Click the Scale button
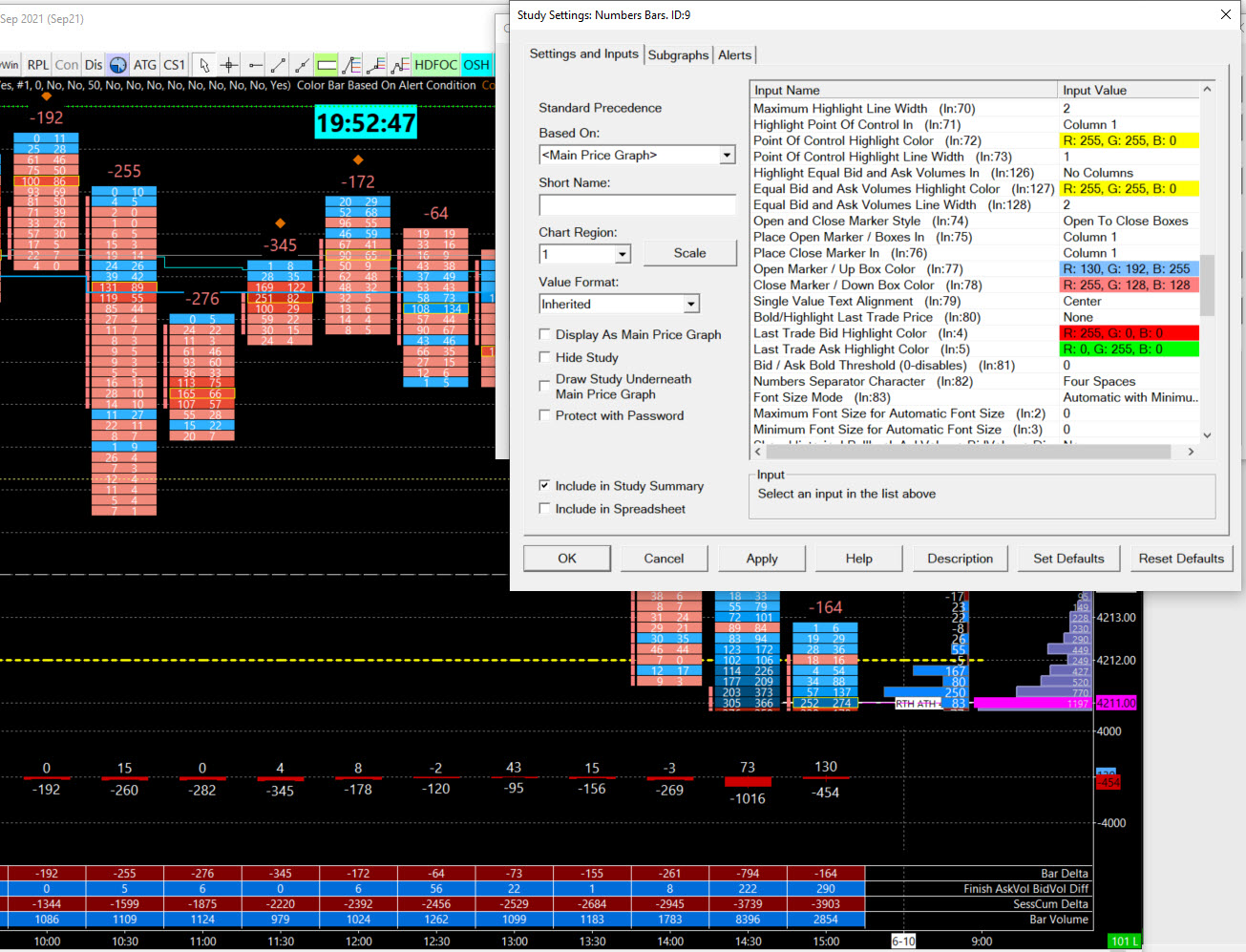 pyautogui.click(x=690, y=253)
